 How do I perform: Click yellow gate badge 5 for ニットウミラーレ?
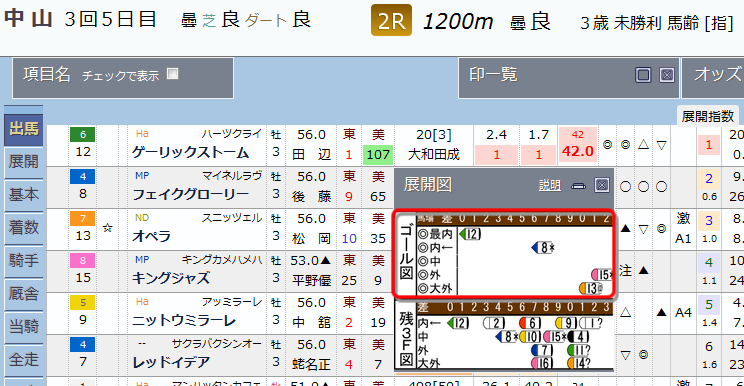click(x=83, y=303)
